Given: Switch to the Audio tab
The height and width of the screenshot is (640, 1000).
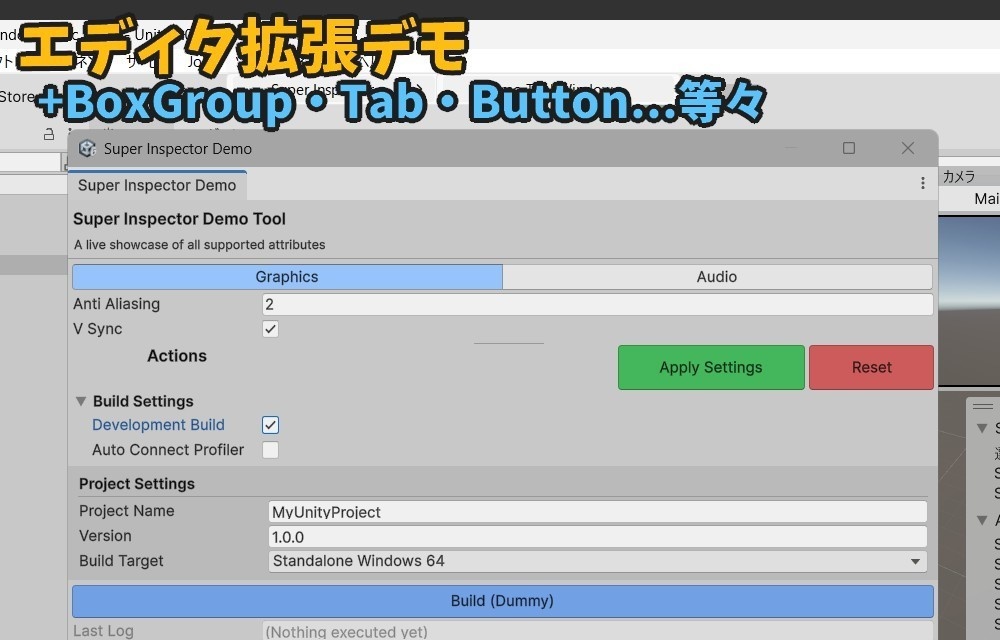Looking at the screenshot, I should click(x=717, y=276).
